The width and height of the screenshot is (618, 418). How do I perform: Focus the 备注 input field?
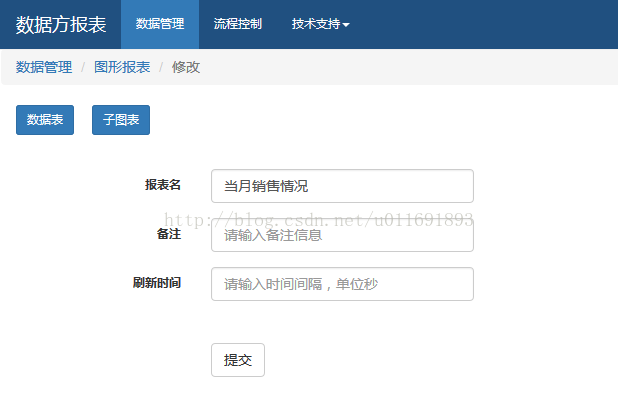342,235
